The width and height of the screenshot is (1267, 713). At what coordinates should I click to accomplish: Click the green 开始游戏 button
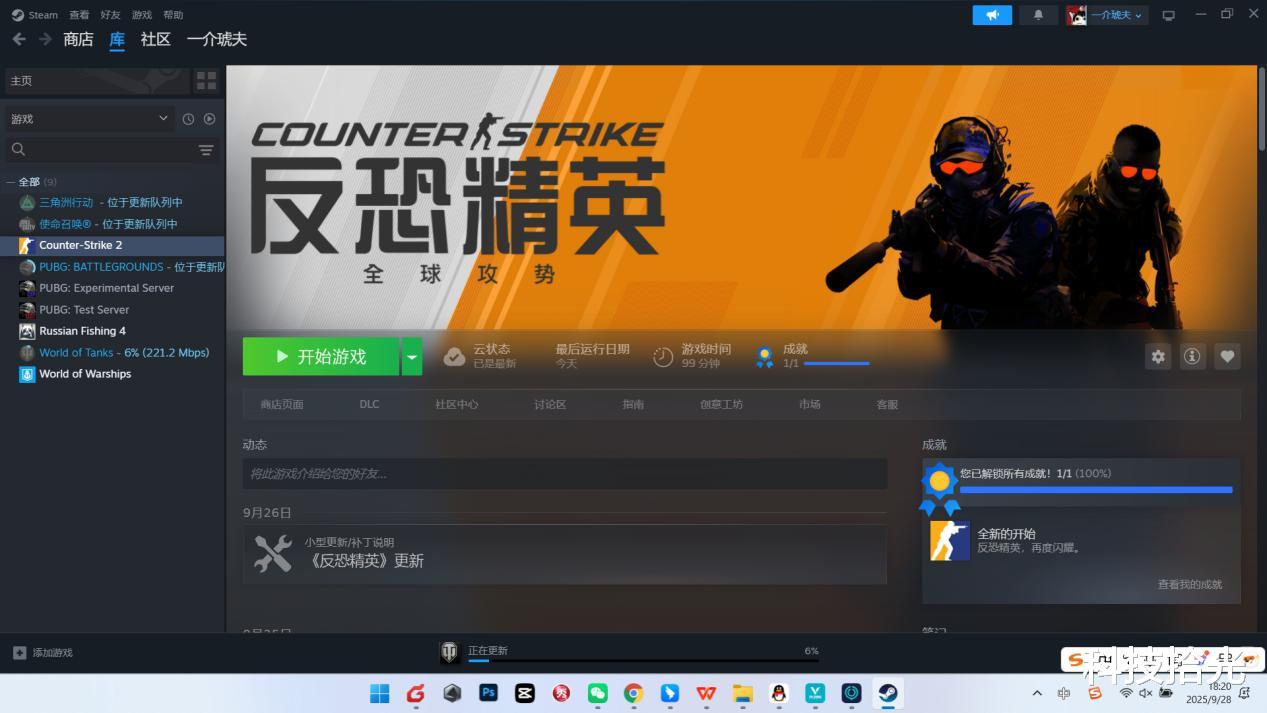(x=321, y=356)
